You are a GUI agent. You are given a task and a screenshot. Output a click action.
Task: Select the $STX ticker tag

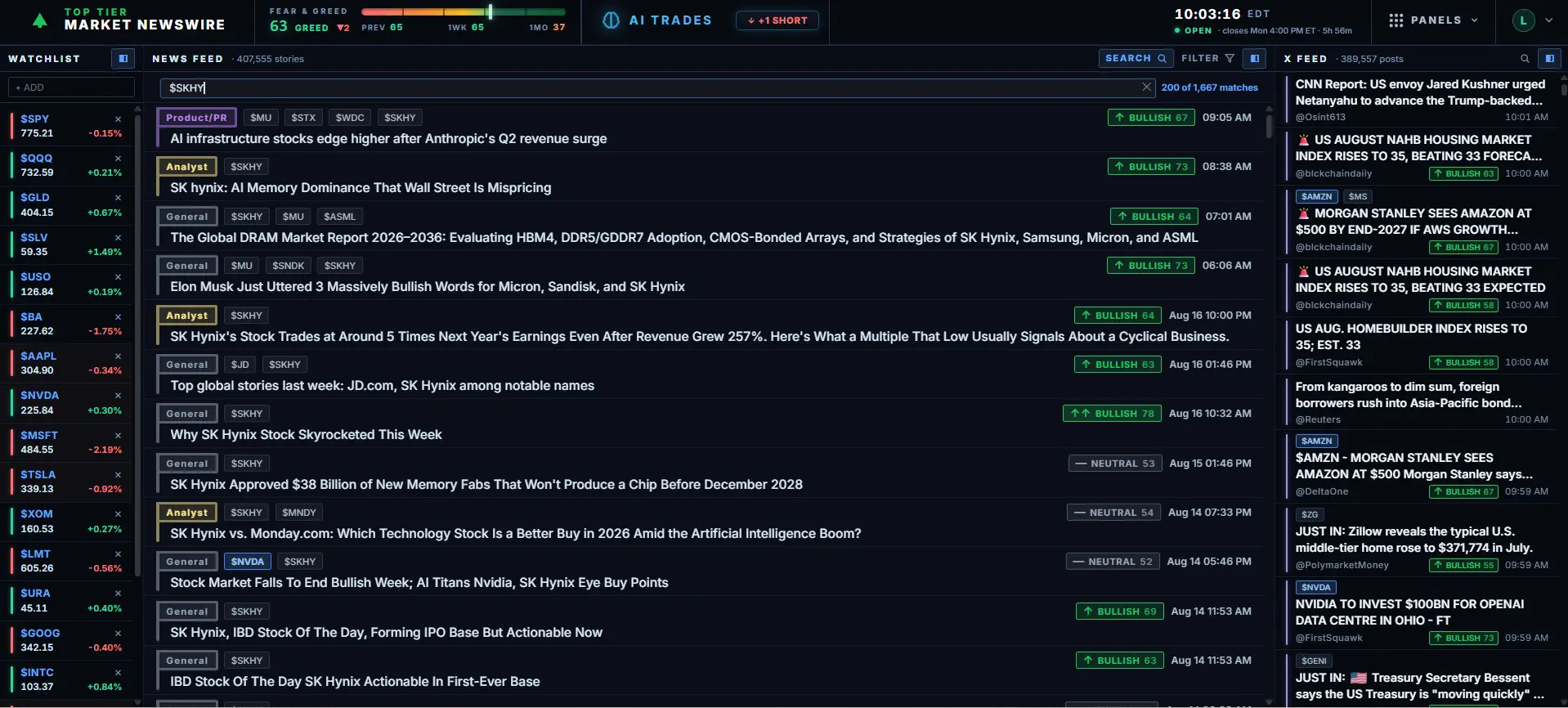tap(303, 118)
